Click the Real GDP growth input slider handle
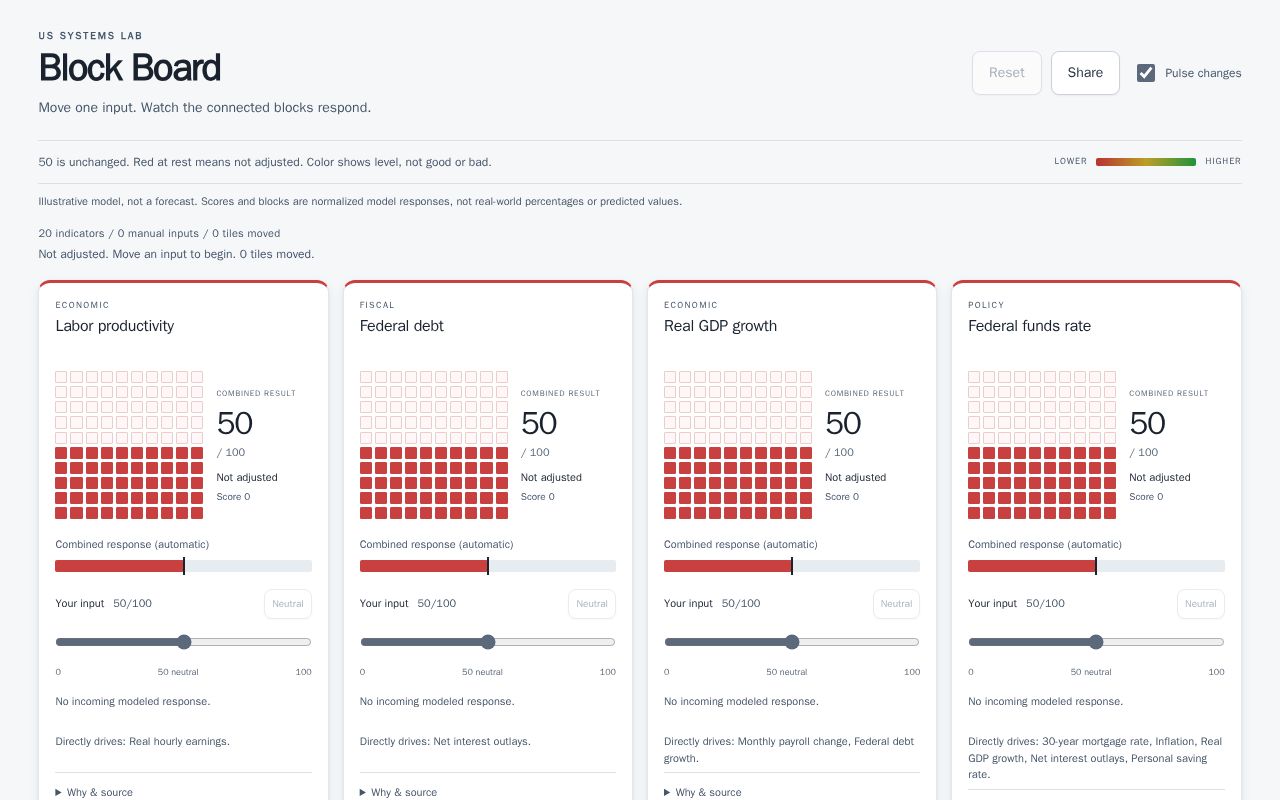Screen dimensions: 1280x800 [x=792, y=642]
